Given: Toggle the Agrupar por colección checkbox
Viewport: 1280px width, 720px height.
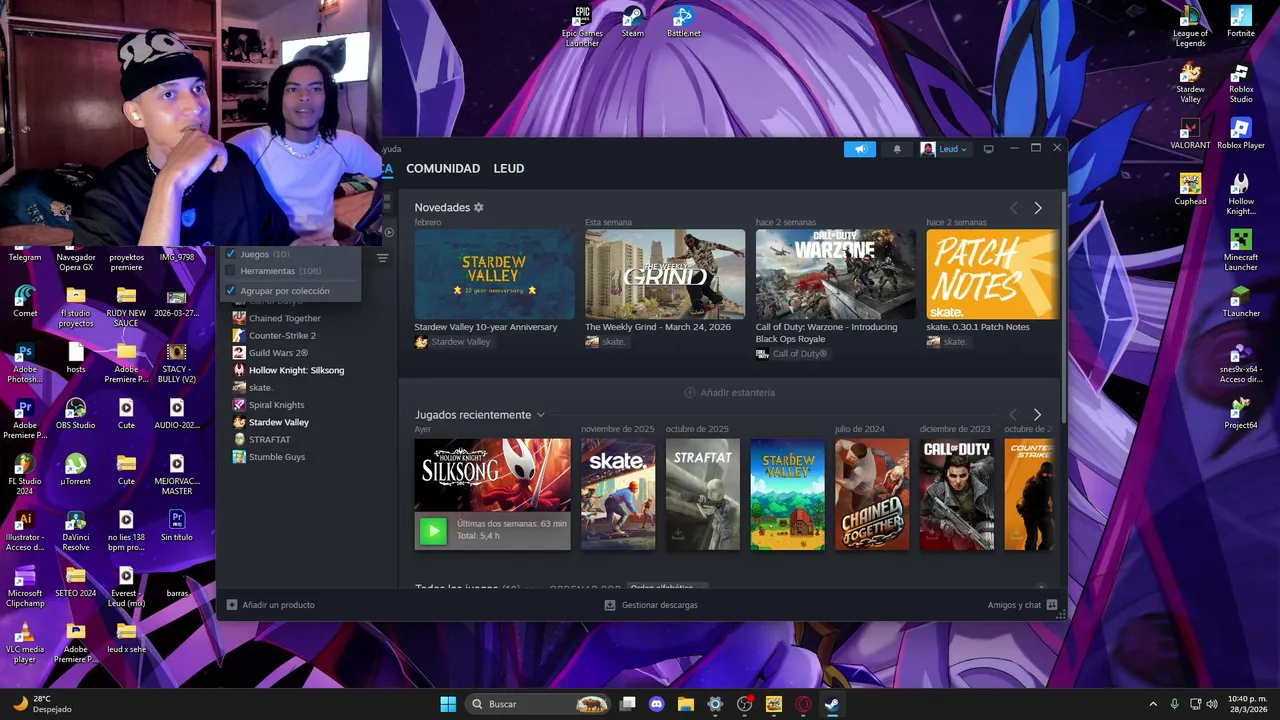Looking at the screenshot, I should point(231,291).
